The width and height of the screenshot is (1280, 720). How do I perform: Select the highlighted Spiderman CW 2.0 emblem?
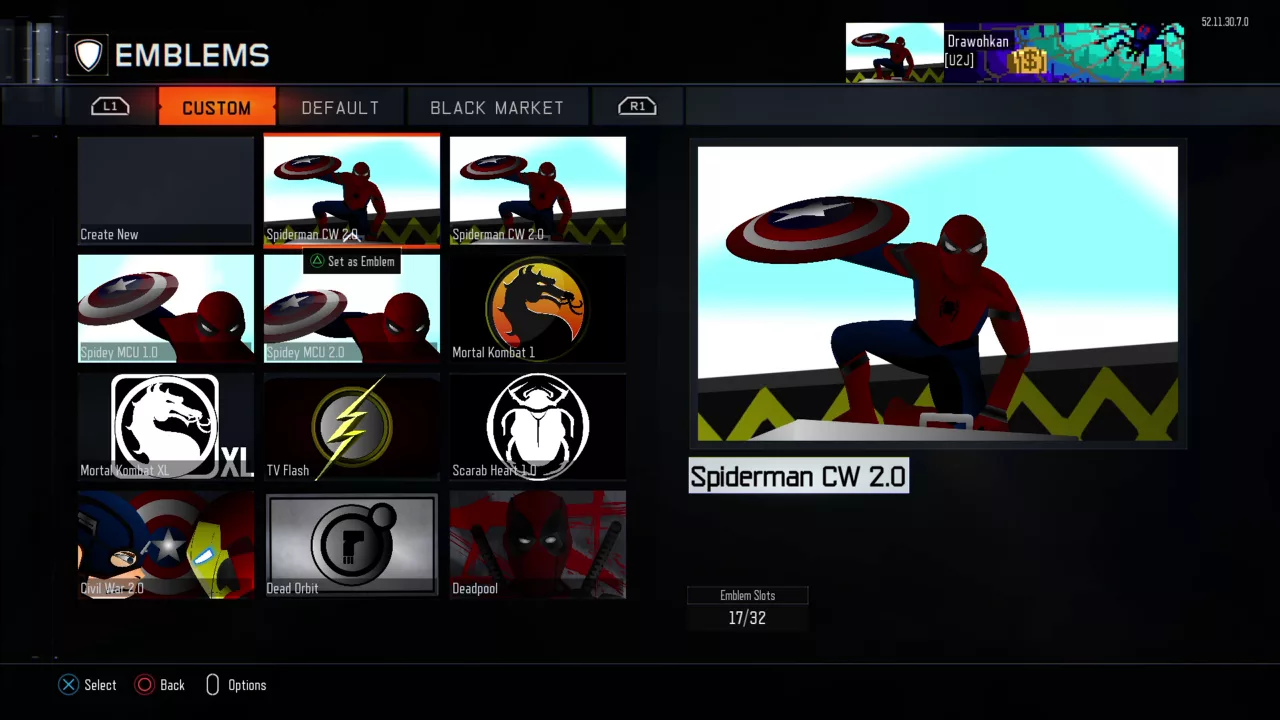coord(352,190)
